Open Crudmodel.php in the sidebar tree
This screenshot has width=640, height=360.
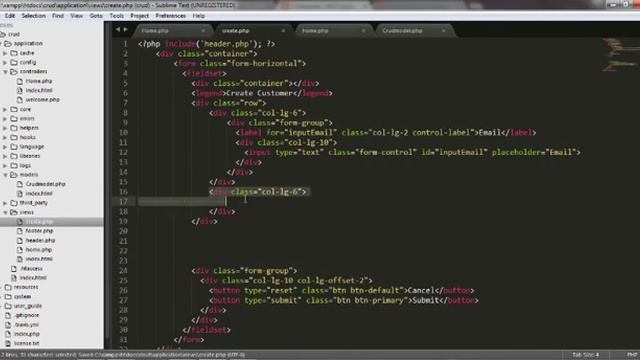click(45, 184)
